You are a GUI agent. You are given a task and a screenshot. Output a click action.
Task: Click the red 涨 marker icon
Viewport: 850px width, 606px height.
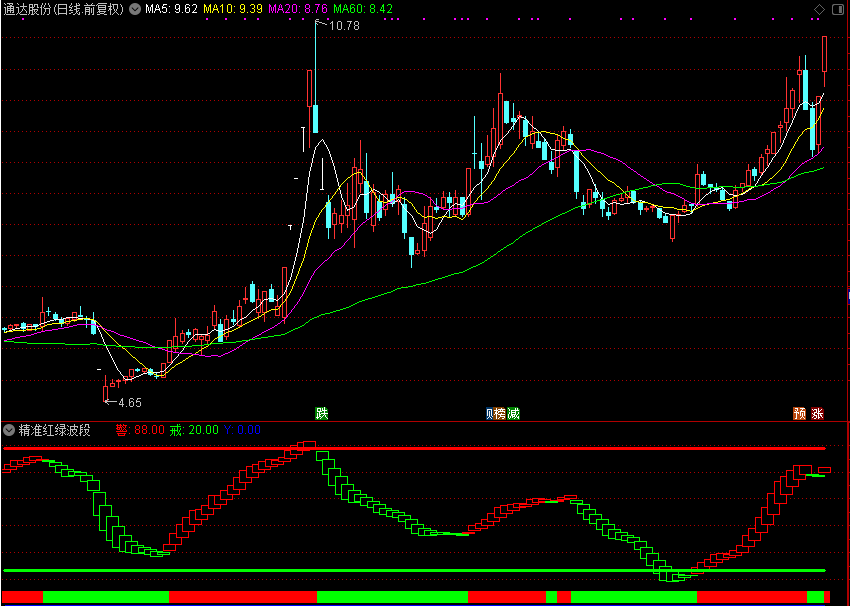[817, 413]
